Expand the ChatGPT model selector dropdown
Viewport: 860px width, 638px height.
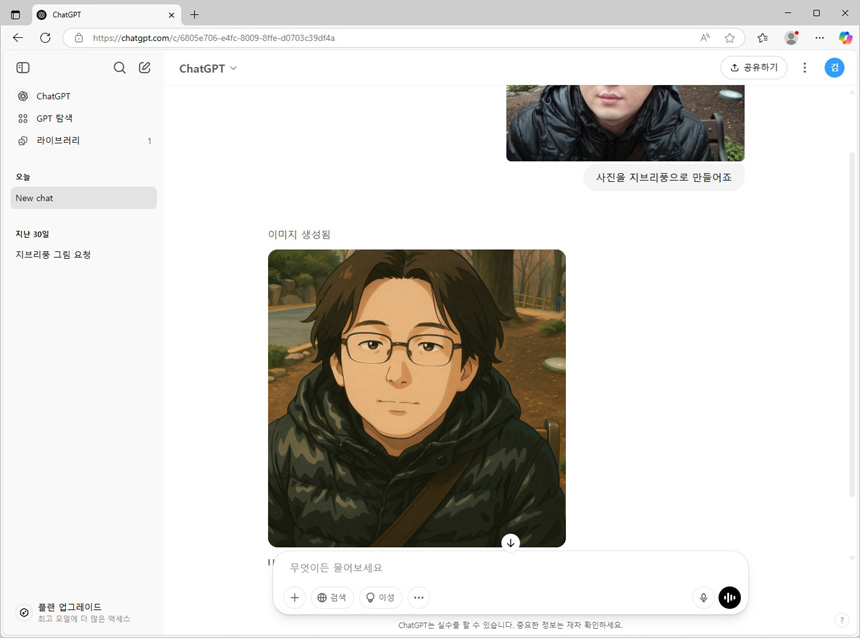point(208,68)
